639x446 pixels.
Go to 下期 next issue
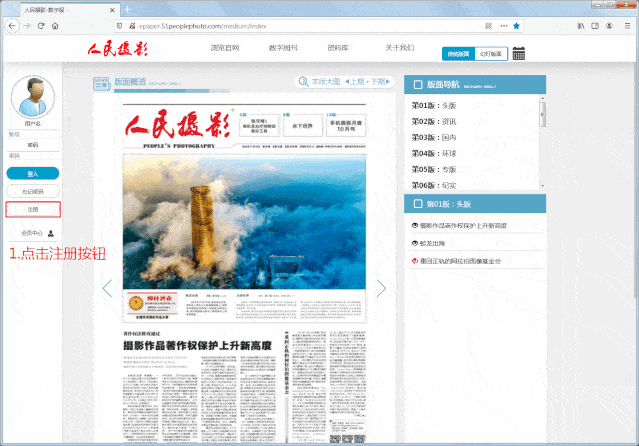click(x=380, y=82)
